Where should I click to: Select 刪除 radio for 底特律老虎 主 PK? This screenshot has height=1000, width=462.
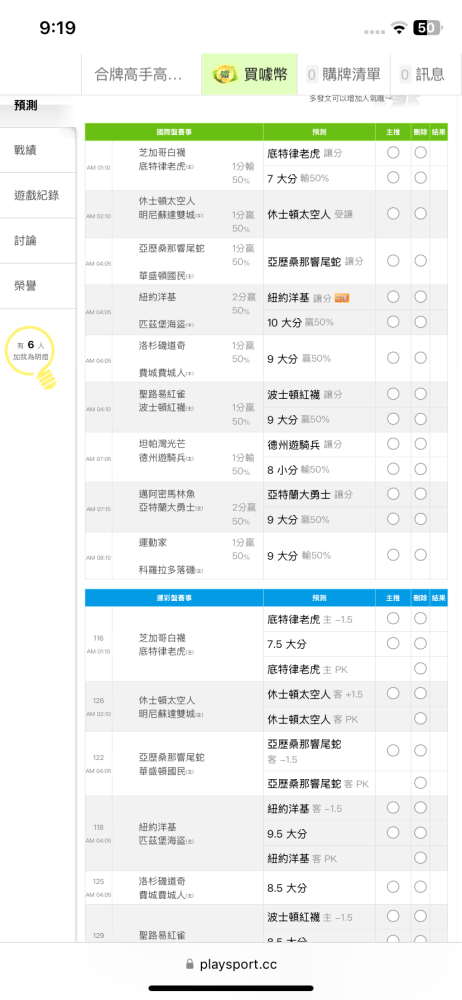(420, 668)
